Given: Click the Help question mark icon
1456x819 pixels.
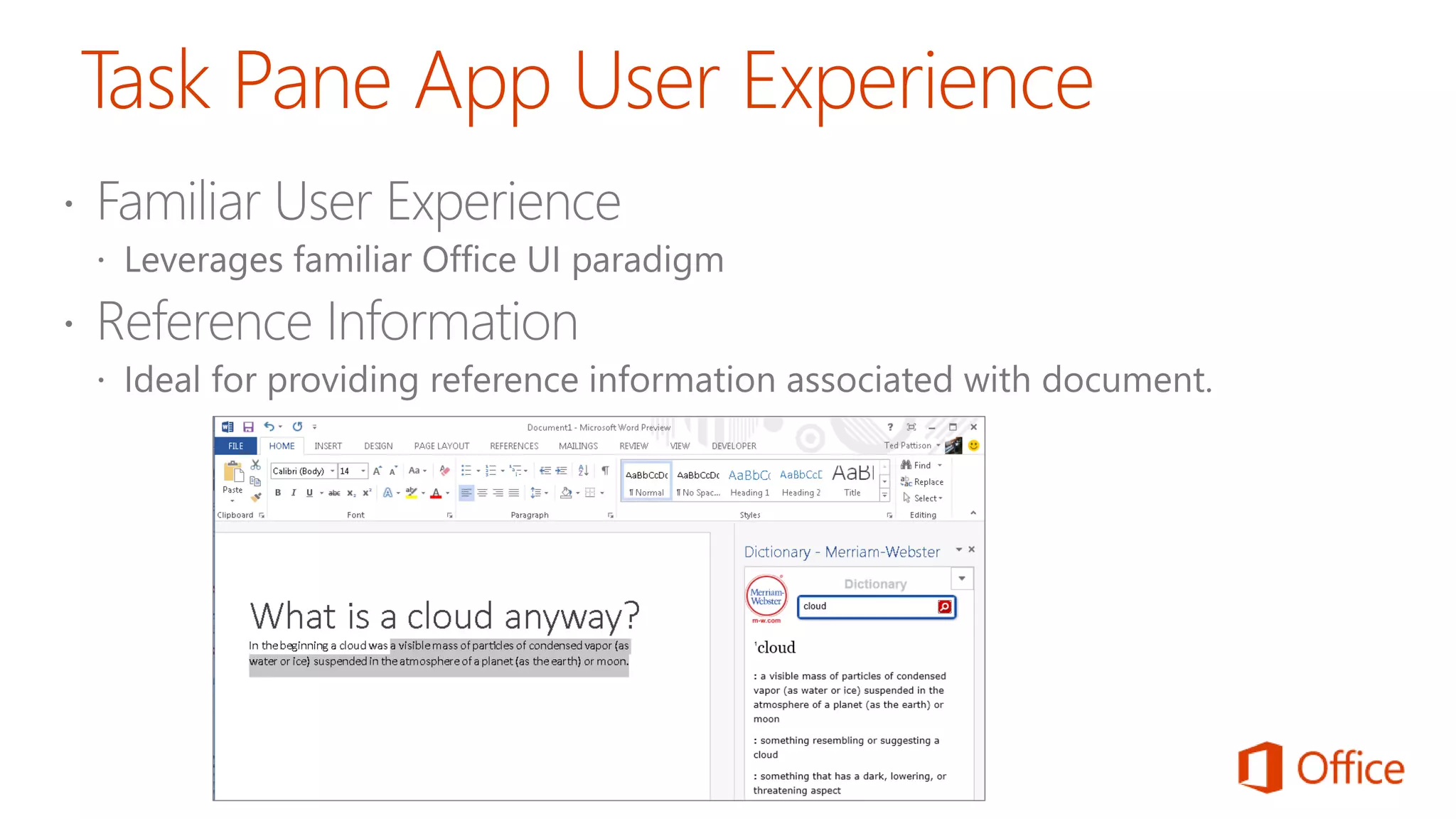Looking at the screenshot, I should [890, 427].
